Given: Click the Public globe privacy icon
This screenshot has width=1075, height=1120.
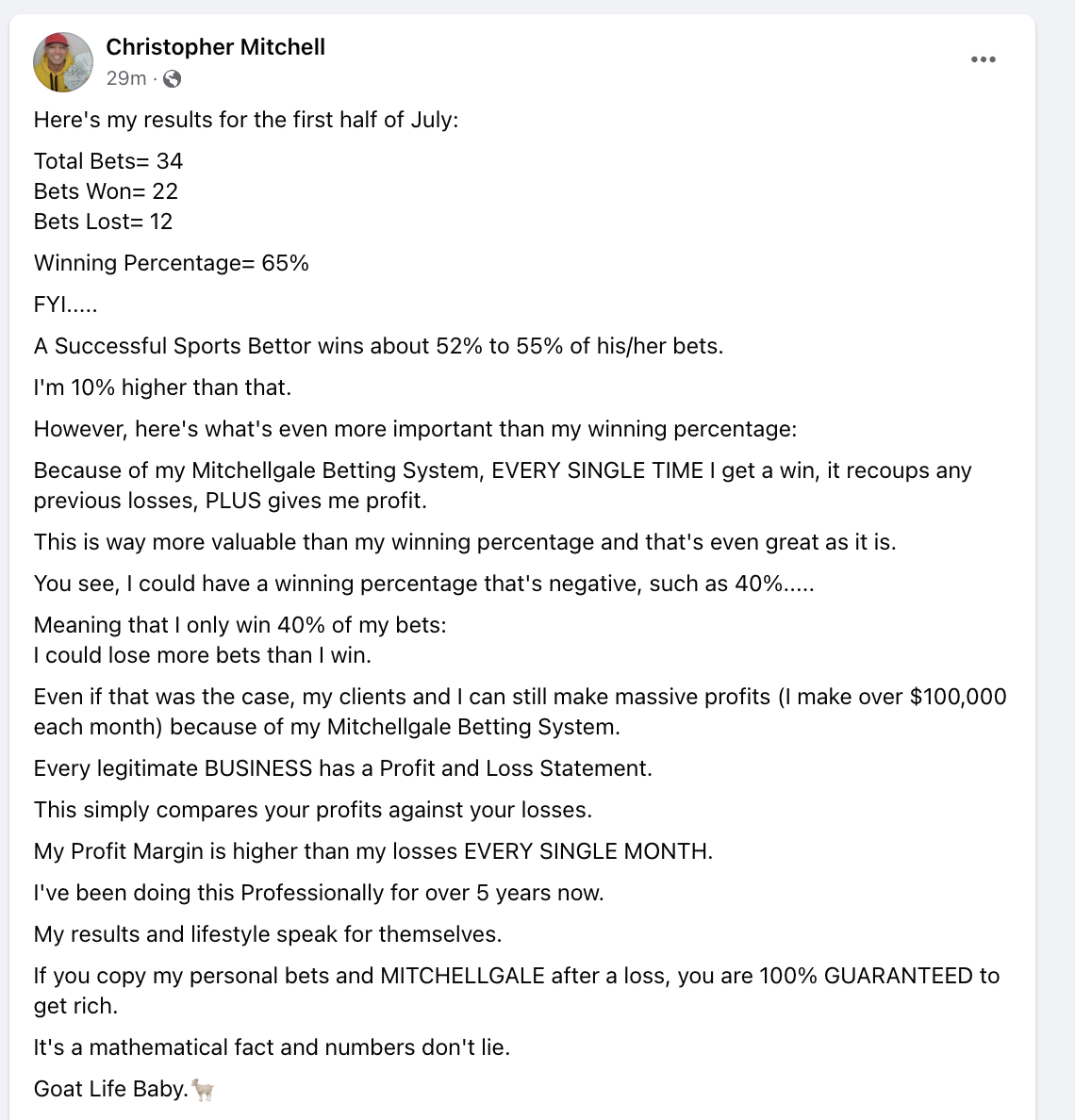Looking at the screenshot, I should (x=173, y=78).
